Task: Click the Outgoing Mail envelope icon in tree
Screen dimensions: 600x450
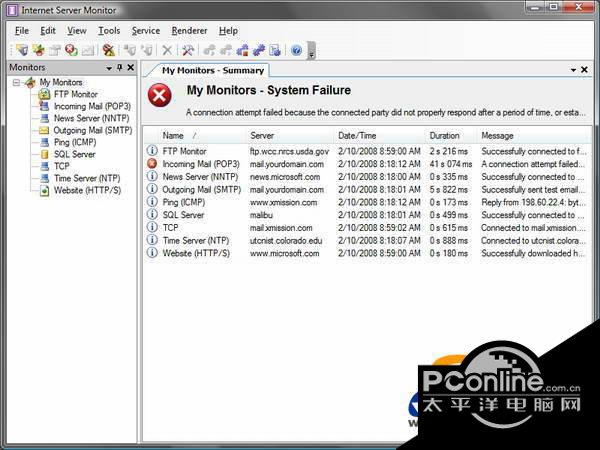Action: (44, 130)
